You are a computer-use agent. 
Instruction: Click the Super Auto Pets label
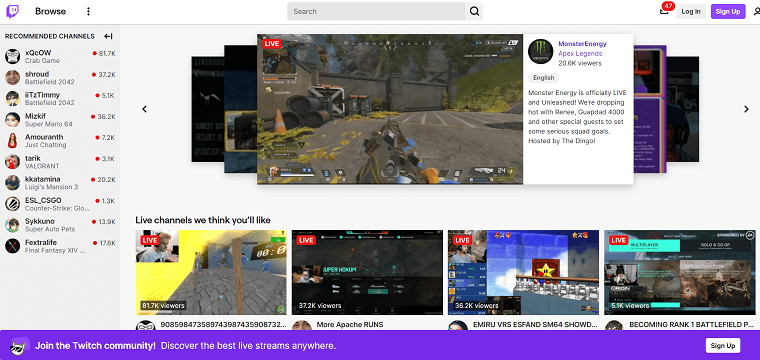[49, 229]
